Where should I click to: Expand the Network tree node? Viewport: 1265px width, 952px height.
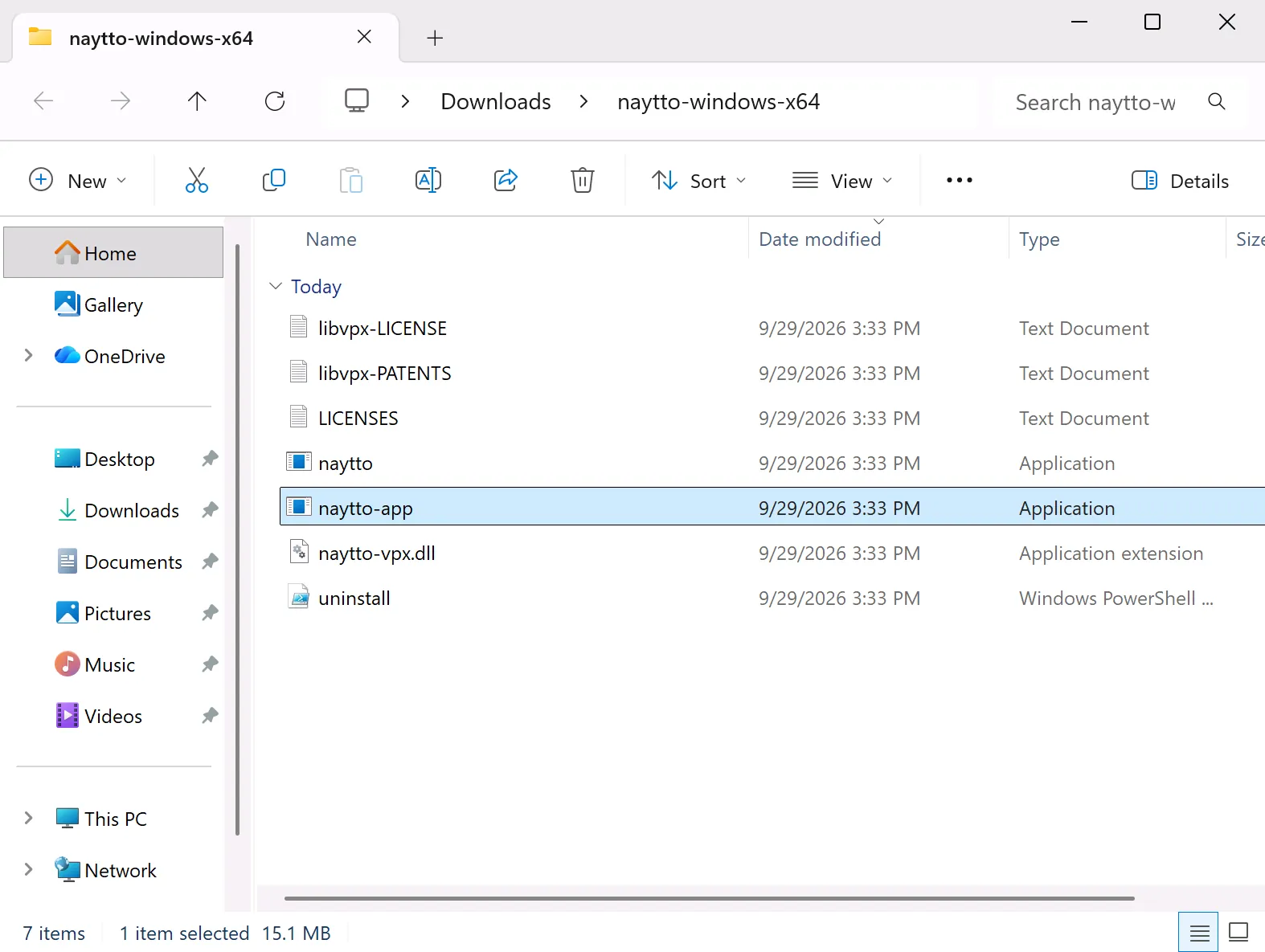[29, 869]
